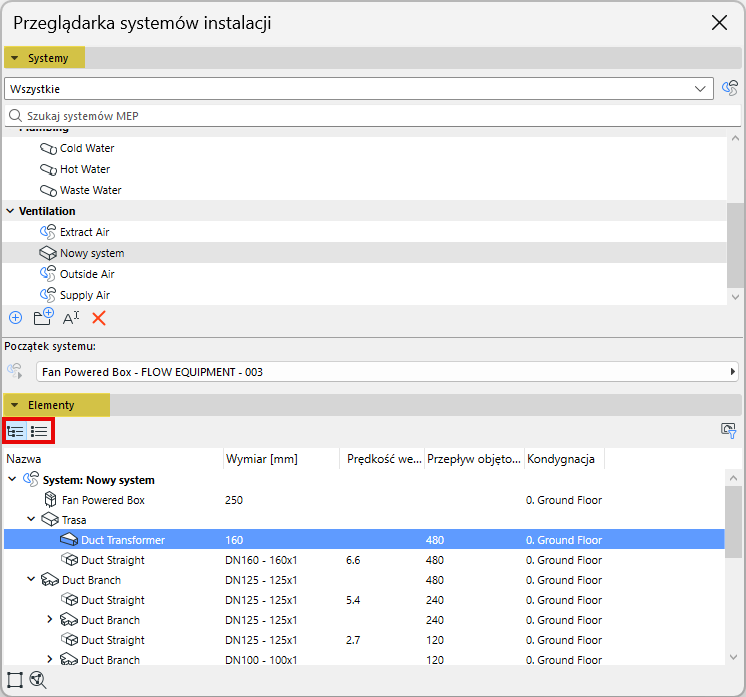Click the Szukaj systemów MEP search field

365,116
